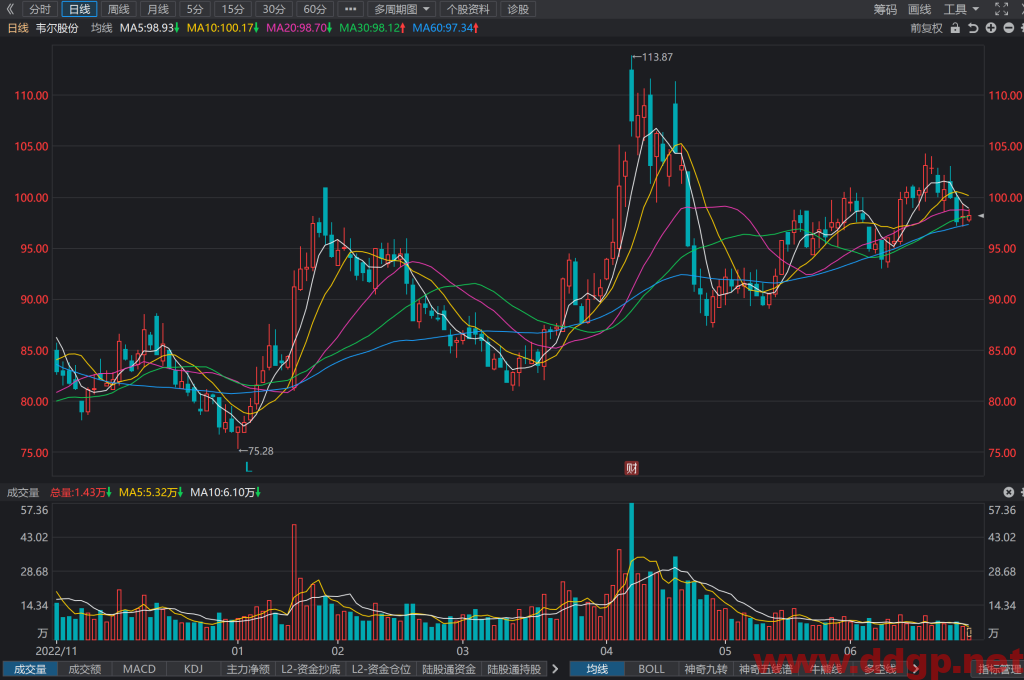Viewport: 1024px width, 680px height.
Task: Click the 总量:1.43万 volume value
Action: (x=81, y=492)
